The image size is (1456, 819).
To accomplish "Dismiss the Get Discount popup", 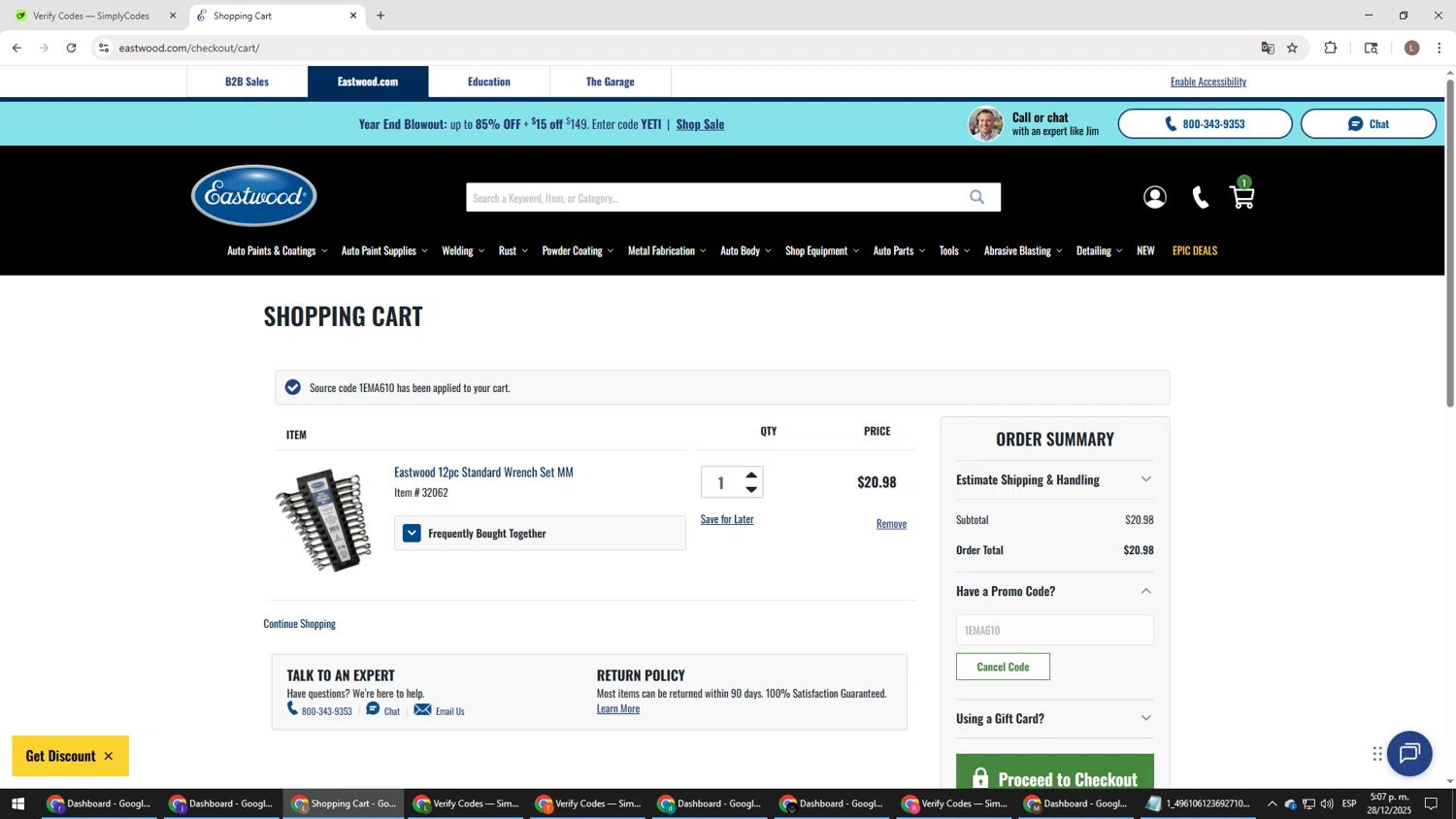I will pyautogui.click(x=109, y=756).
